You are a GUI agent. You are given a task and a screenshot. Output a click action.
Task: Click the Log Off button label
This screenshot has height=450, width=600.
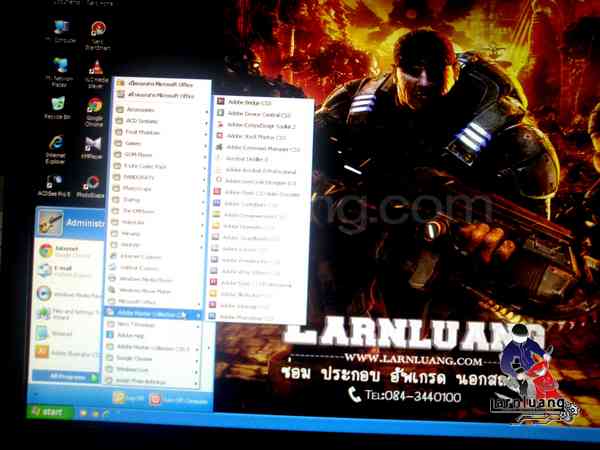point(135,398)
